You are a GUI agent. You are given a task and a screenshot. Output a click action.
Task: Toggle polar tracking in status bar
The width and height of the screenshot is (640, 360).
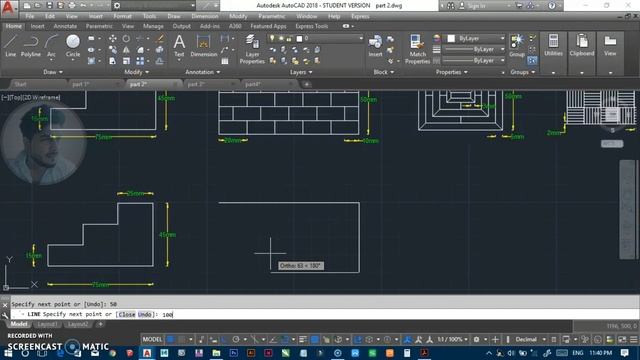[236, 339]
